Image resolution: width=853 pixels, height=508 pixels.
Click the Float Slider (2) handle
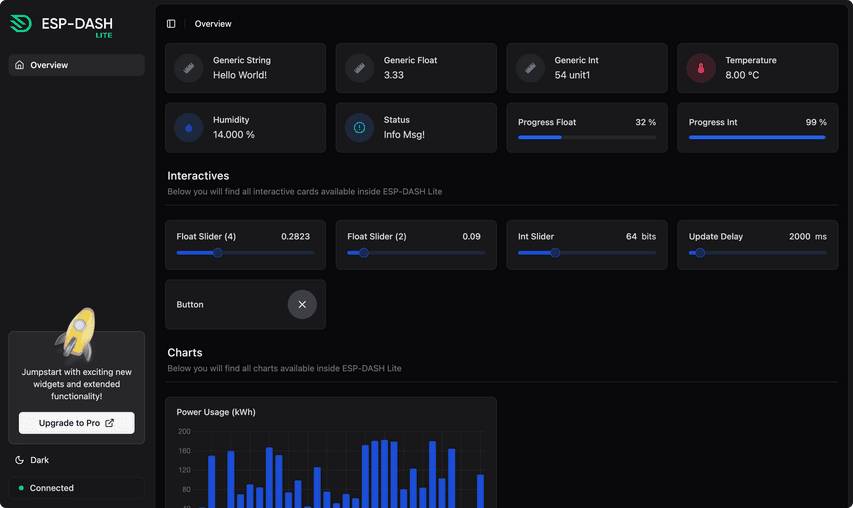(364, 253)
